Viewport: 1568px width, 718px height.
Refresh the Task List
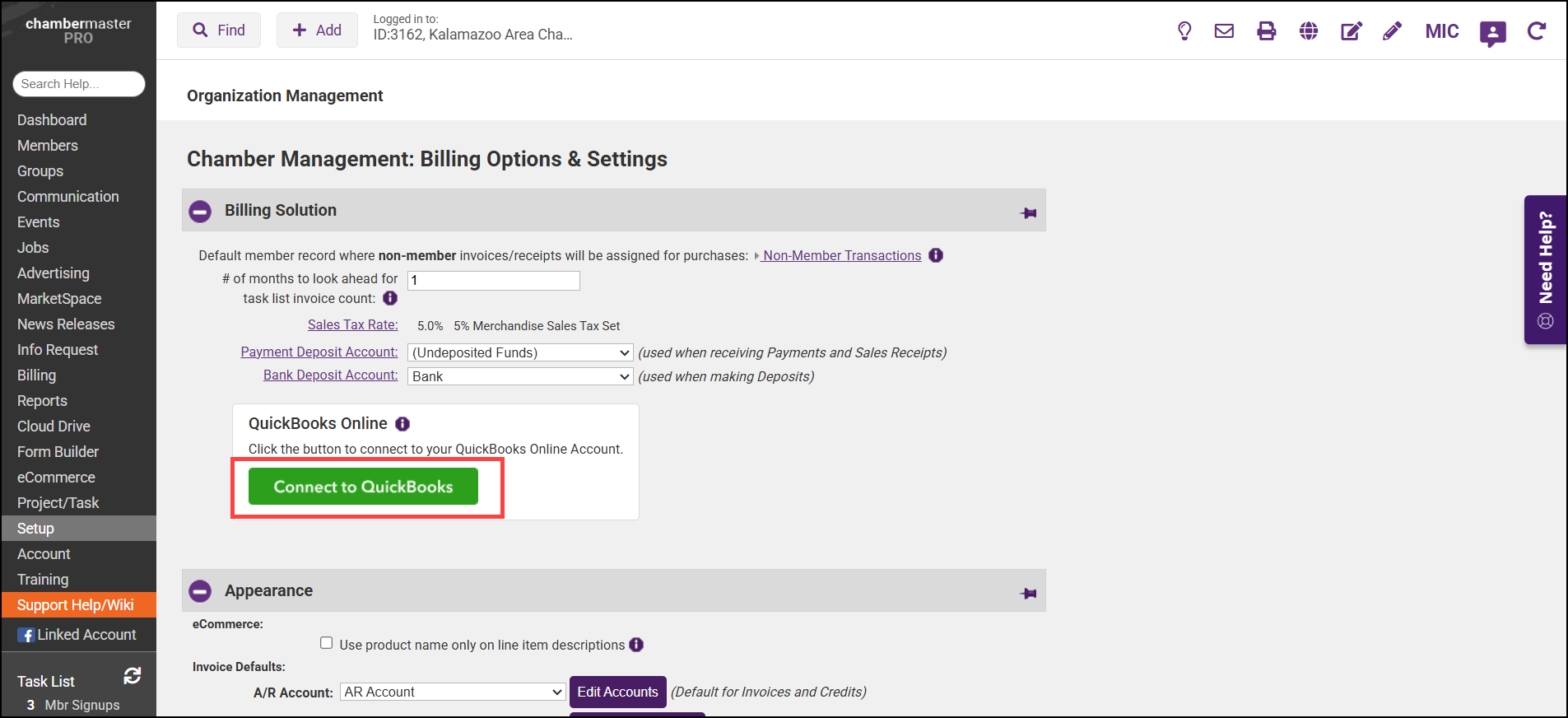coord(132,676)
